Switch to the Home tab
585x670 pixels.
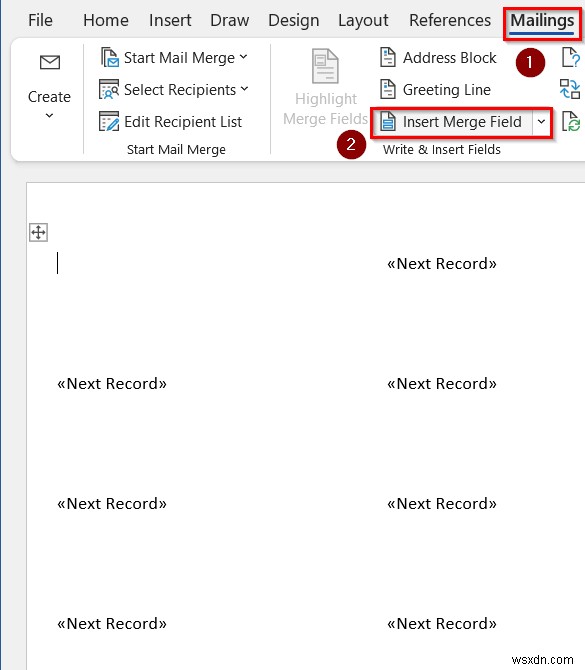point(106,20)
